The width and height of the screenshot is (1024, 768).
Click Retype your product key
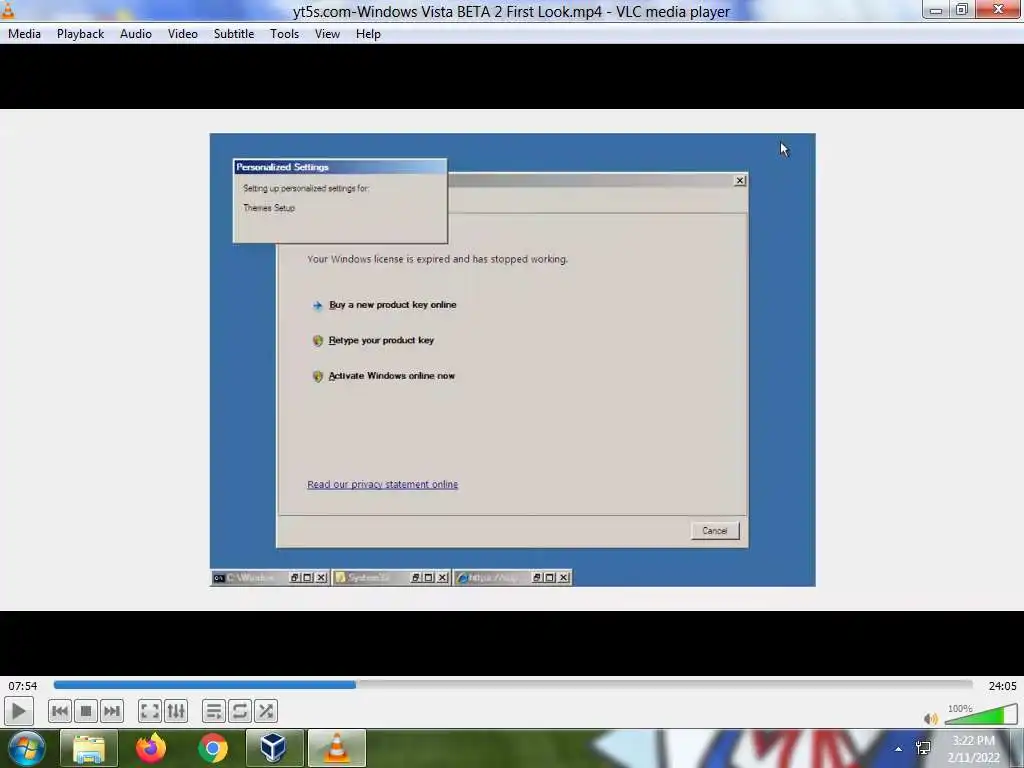(381, 340)
